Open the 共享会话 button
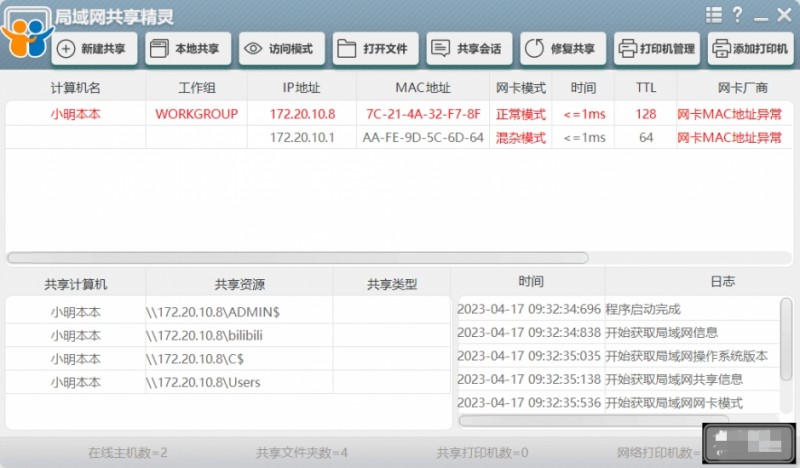 [x=469, y=48]
